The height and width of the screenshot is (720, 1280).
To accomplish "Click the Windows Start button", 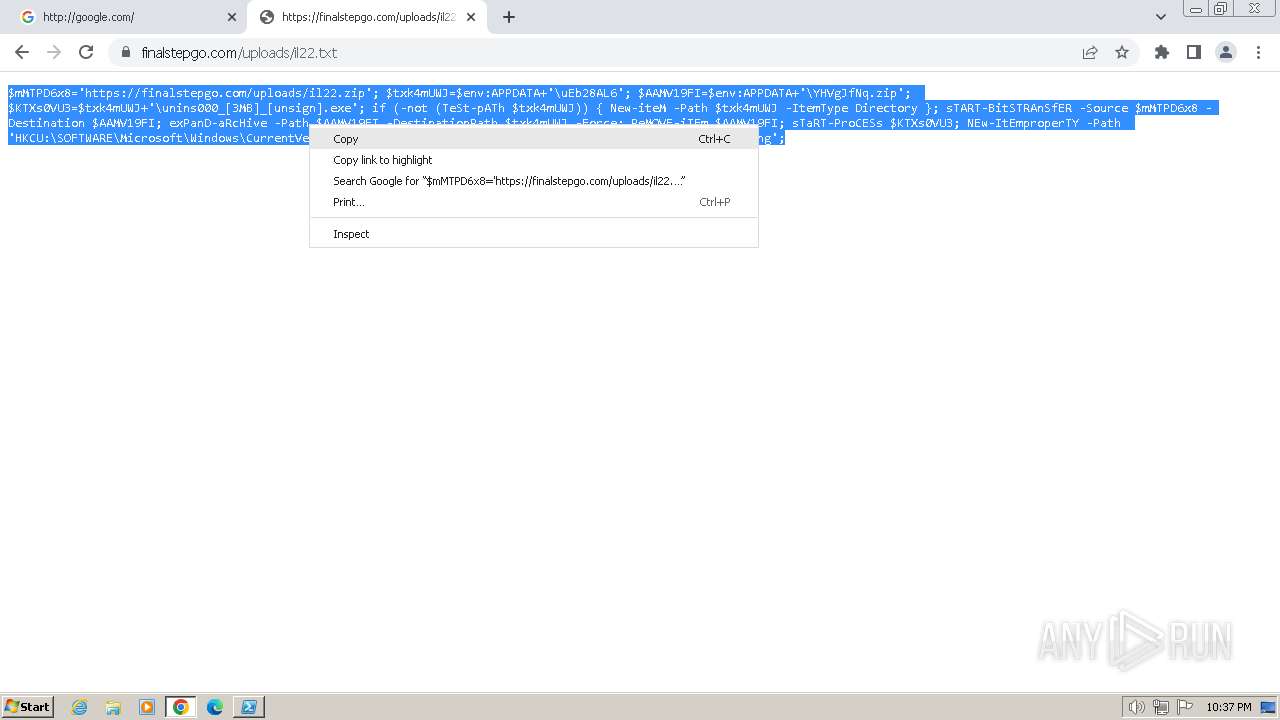I will click(28, 707).
